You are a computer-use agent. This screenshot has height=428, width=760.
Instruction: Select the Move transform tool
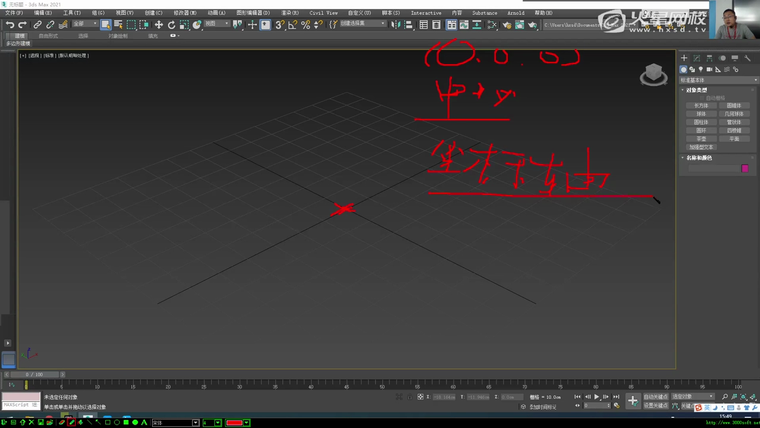tap(158, 25)
